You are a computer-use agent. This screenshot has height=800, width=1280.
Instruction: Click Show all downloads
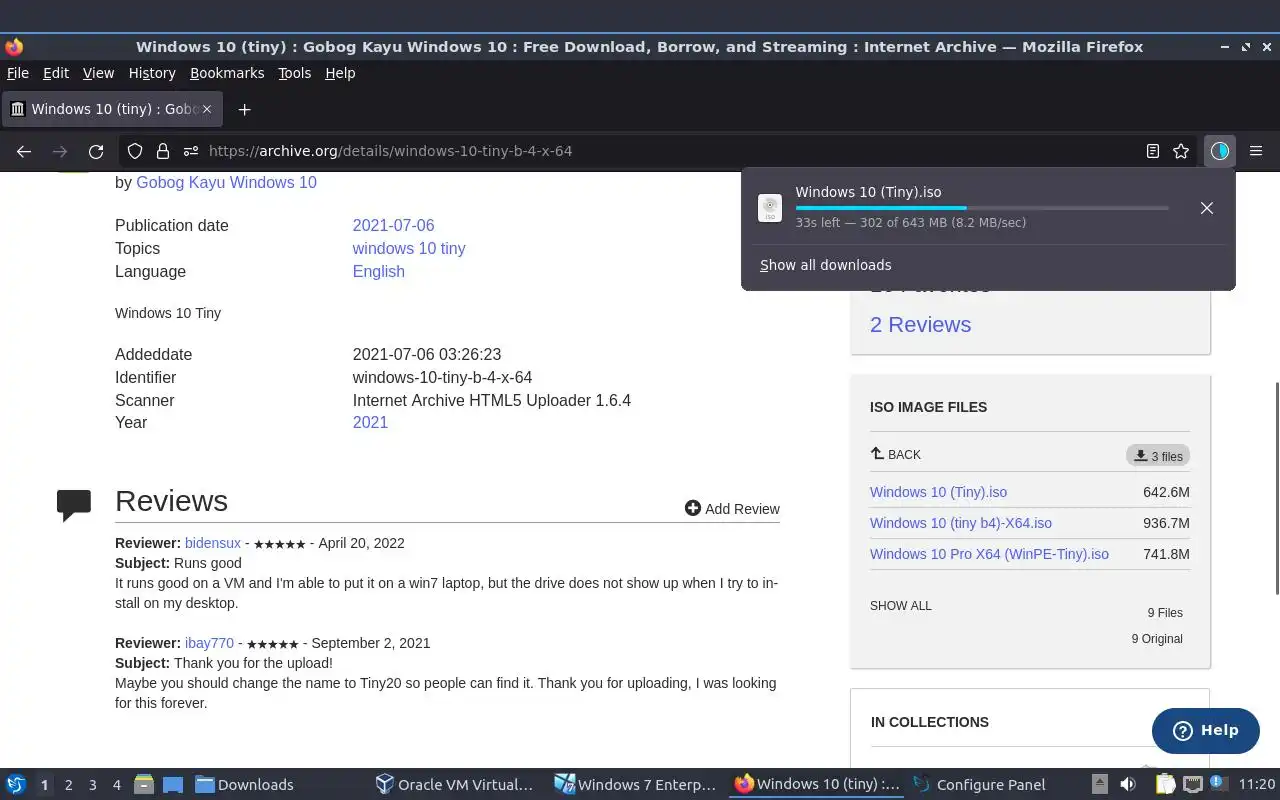(825, 265)
